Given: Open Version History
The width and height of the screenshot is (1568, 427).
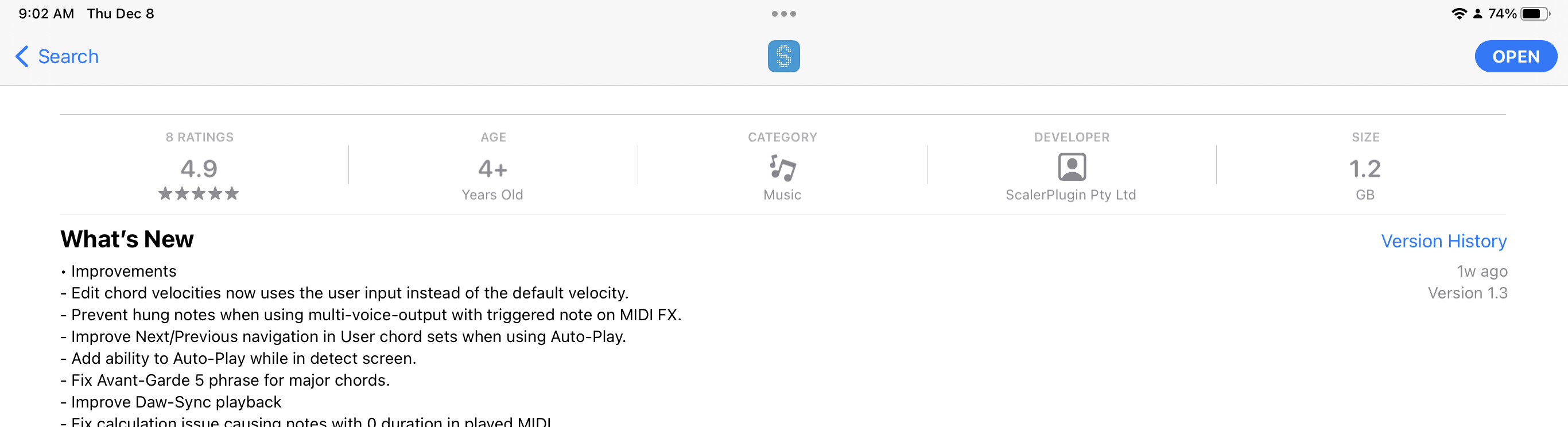Looking at the screenshot, I should point(1443,242).
